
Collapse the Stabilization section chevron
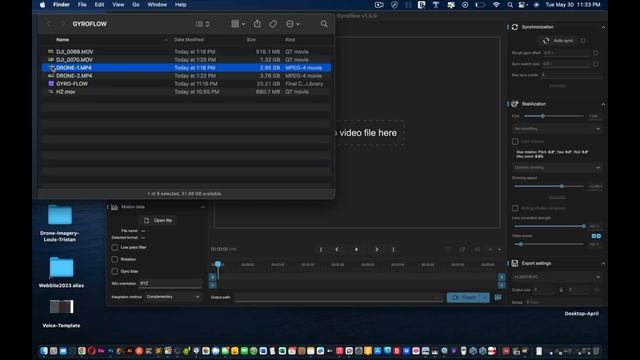[x=603, y=104]
